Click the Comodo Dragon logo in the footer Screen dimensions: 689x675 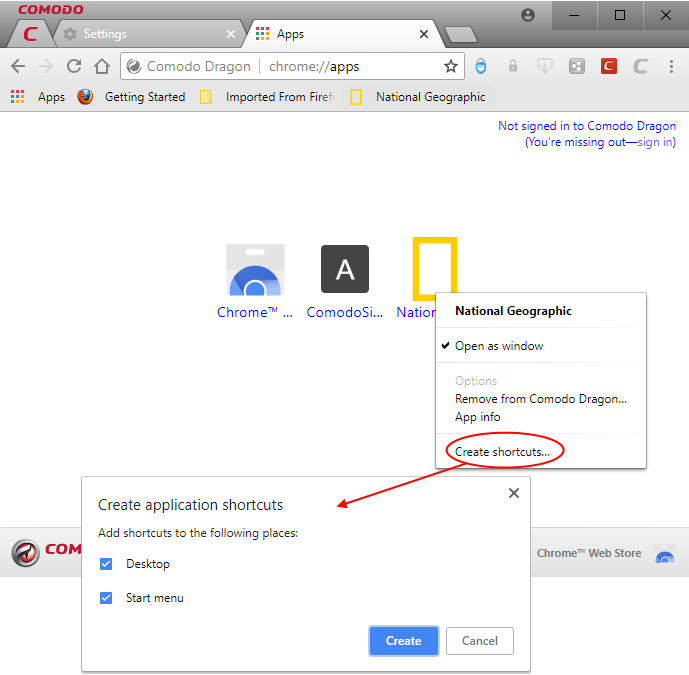coord(25,553)
